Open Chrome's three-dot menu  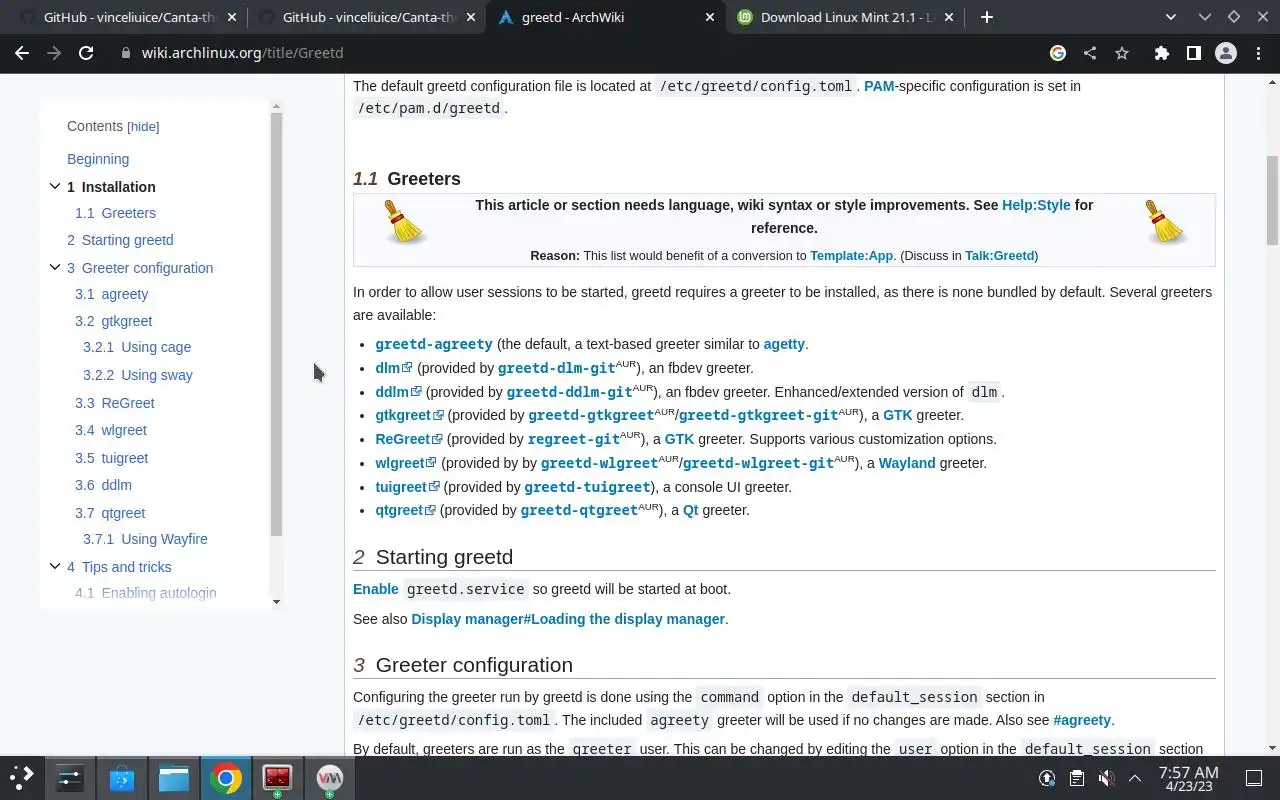tap(1257, 53)
